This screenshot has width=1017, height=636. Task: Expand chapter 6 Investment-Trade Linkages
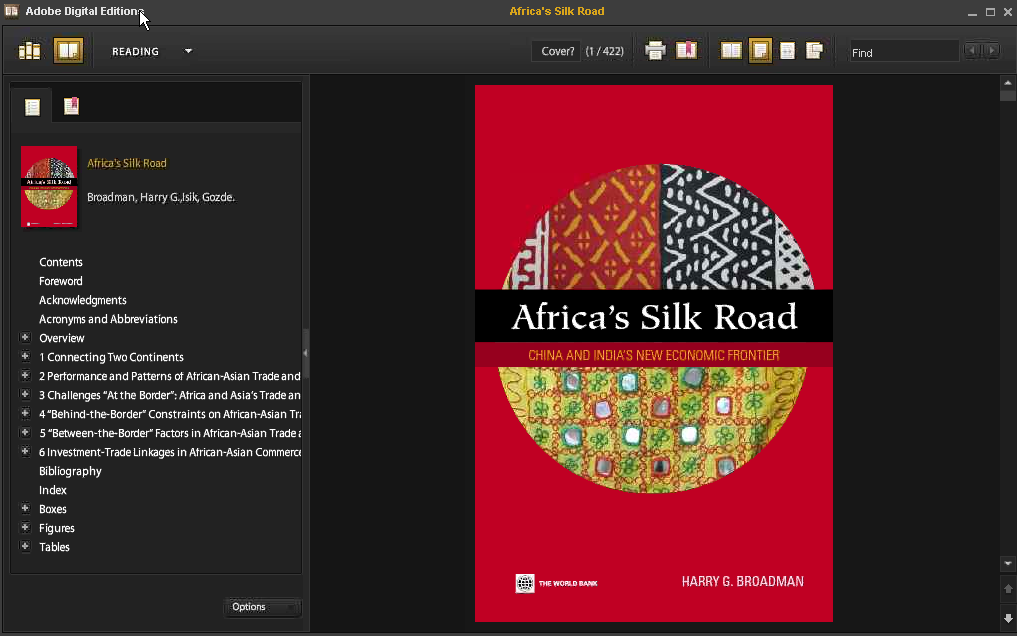(x=25, y=451)
